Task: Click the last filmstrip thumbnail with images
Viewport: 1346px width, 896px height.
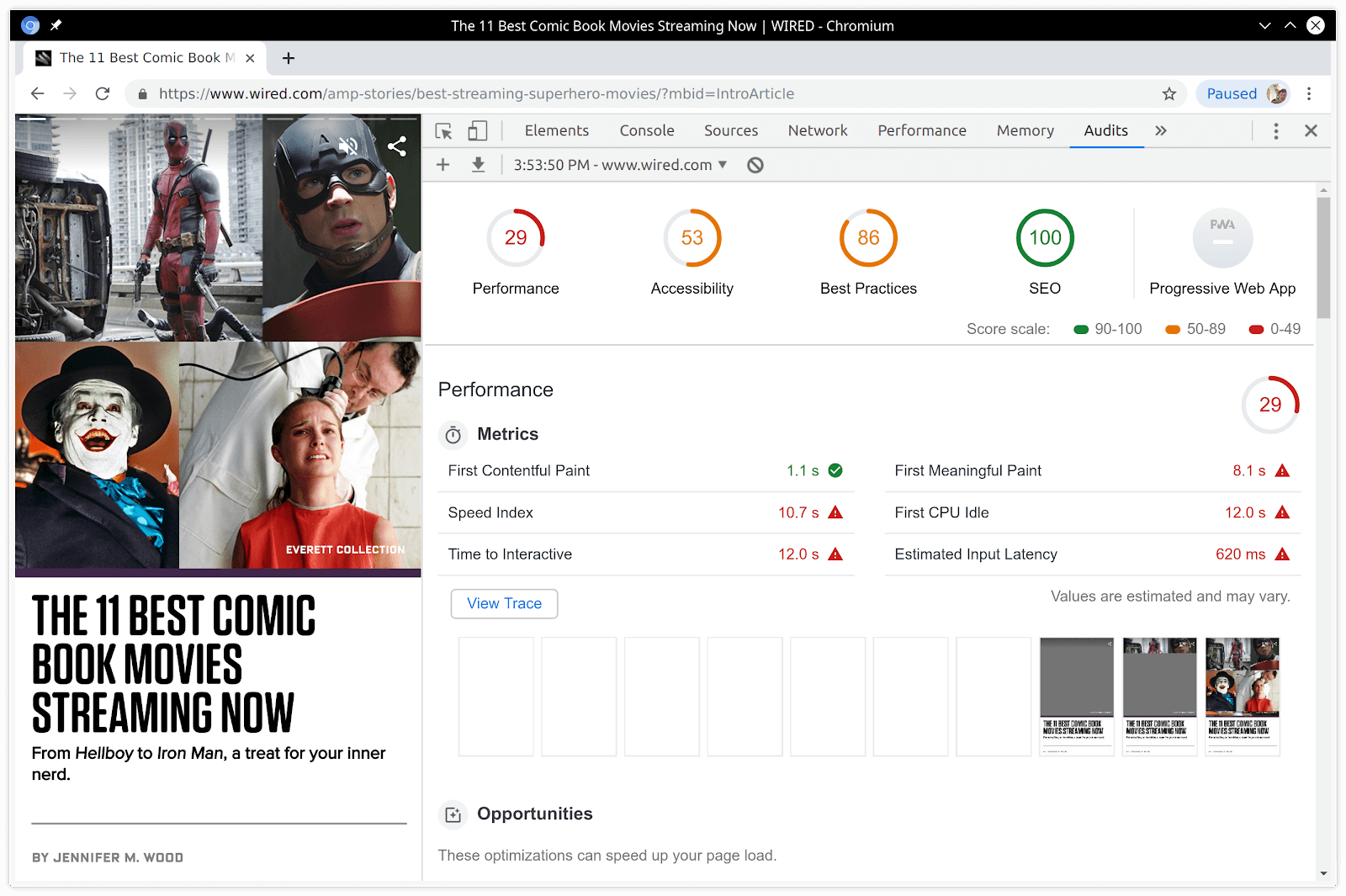Action: [x=1243, y=697]
